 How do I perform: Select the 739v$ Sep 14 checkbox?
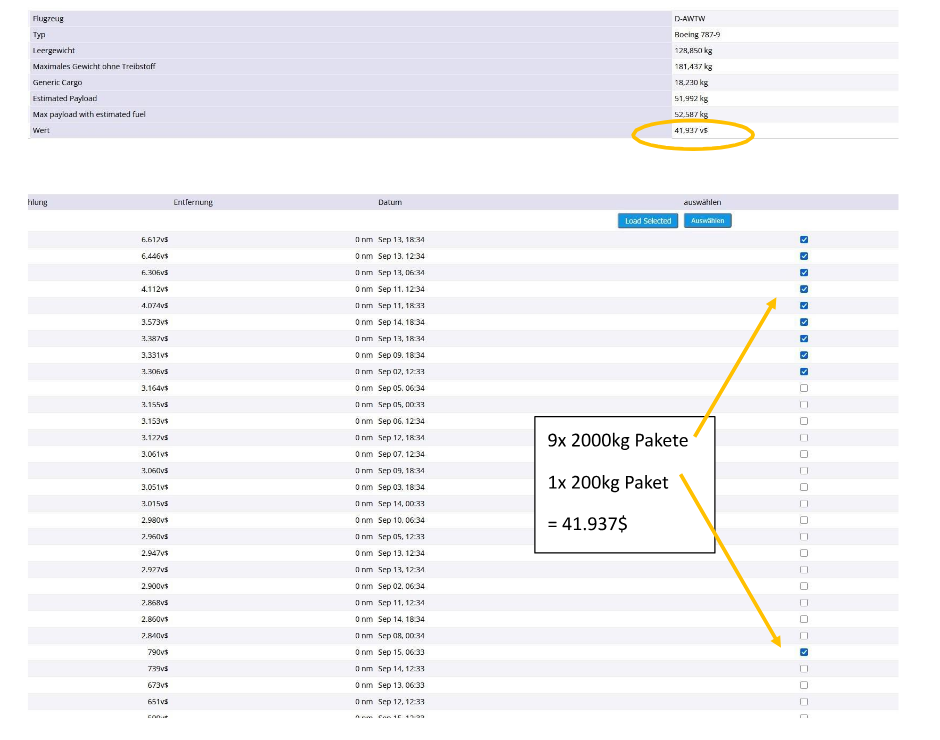pyautogui.click(x=804, y=668)
